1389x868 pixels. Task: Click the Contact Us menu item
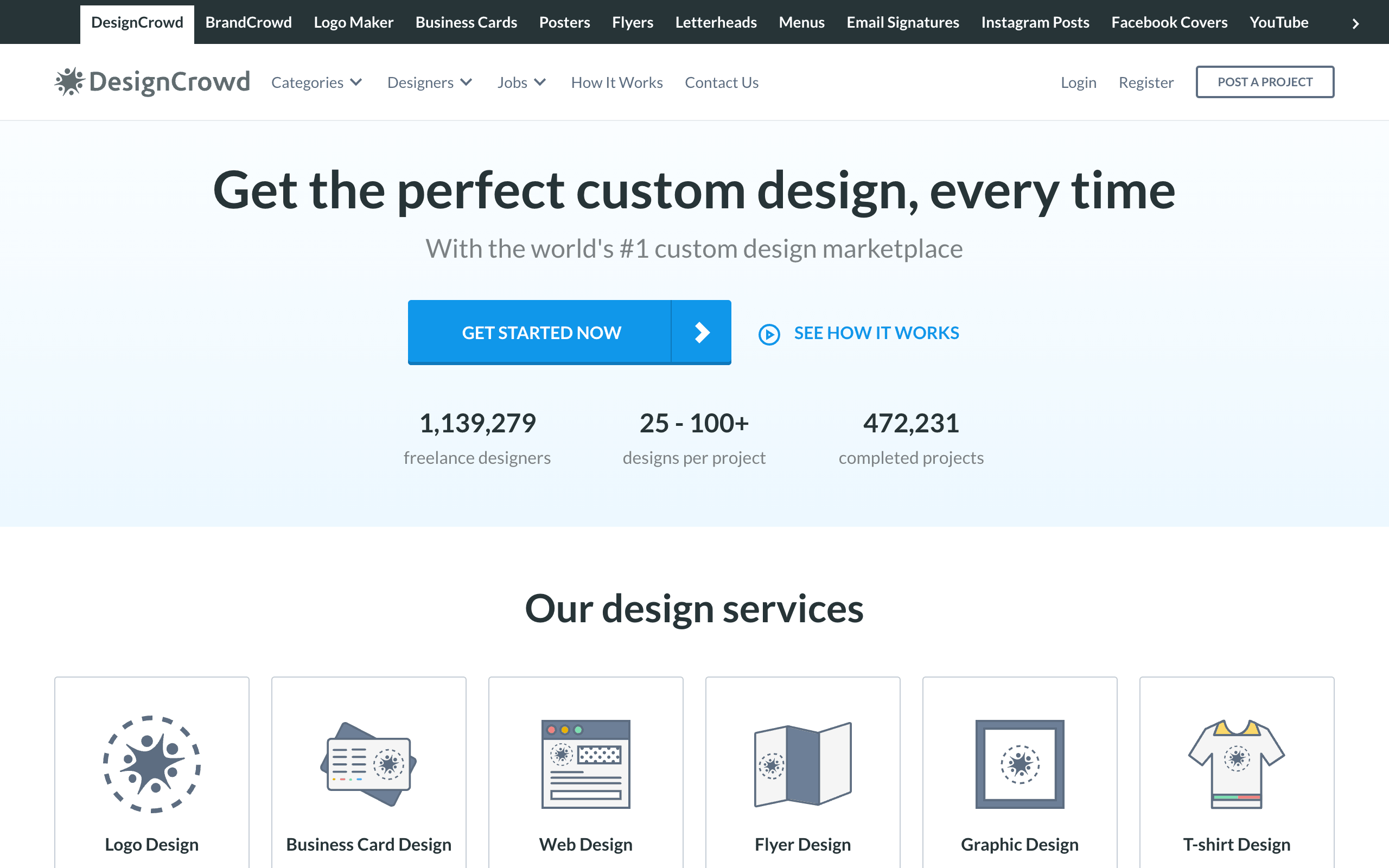point(722,82)
